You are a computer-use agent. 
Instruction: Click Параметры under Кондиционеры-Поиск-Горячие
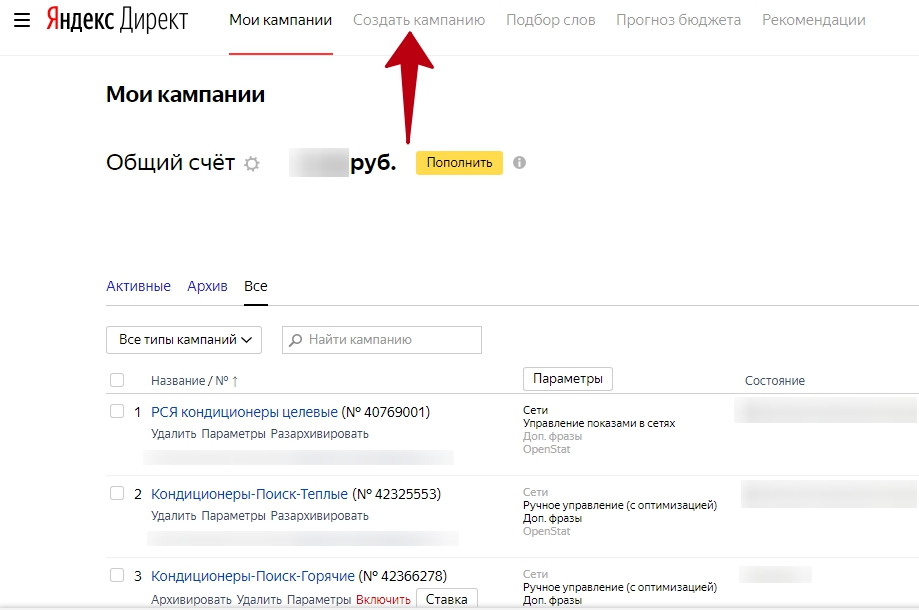pos(319,599)
